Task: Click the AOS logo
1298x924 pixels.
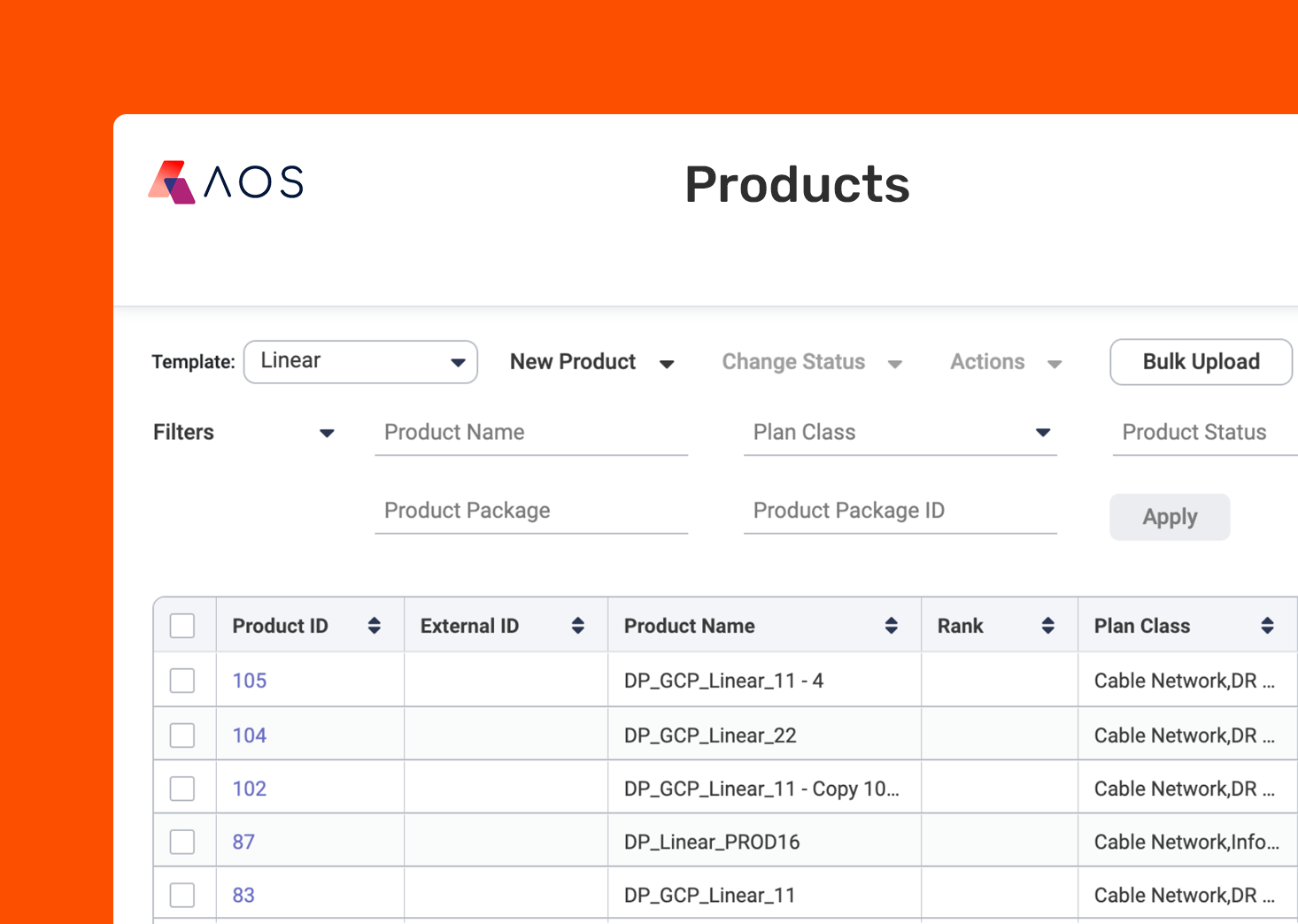Action: 224,181
